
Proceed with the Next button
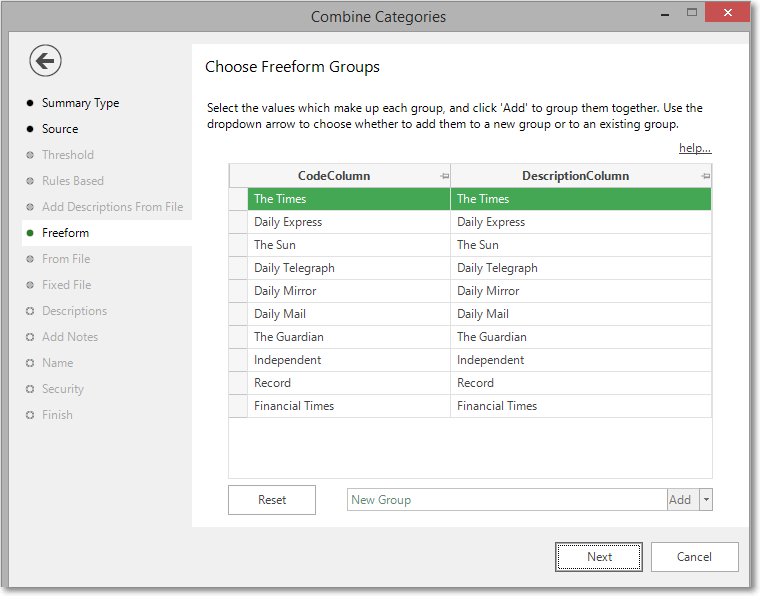pyautogui.click(x=599, y=557)
